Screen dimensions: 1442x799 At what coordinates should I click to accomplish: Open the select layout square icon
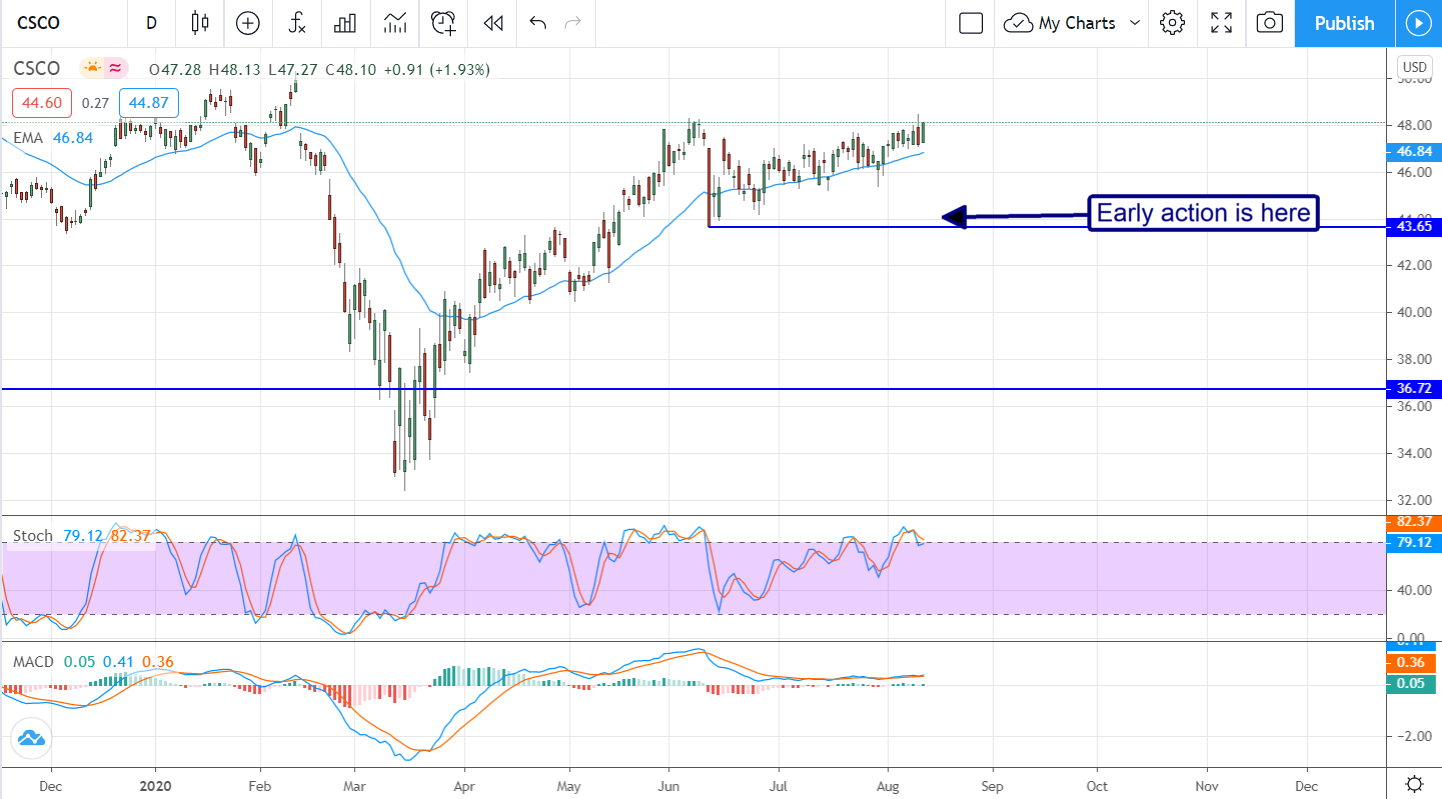tap(971, 23)
